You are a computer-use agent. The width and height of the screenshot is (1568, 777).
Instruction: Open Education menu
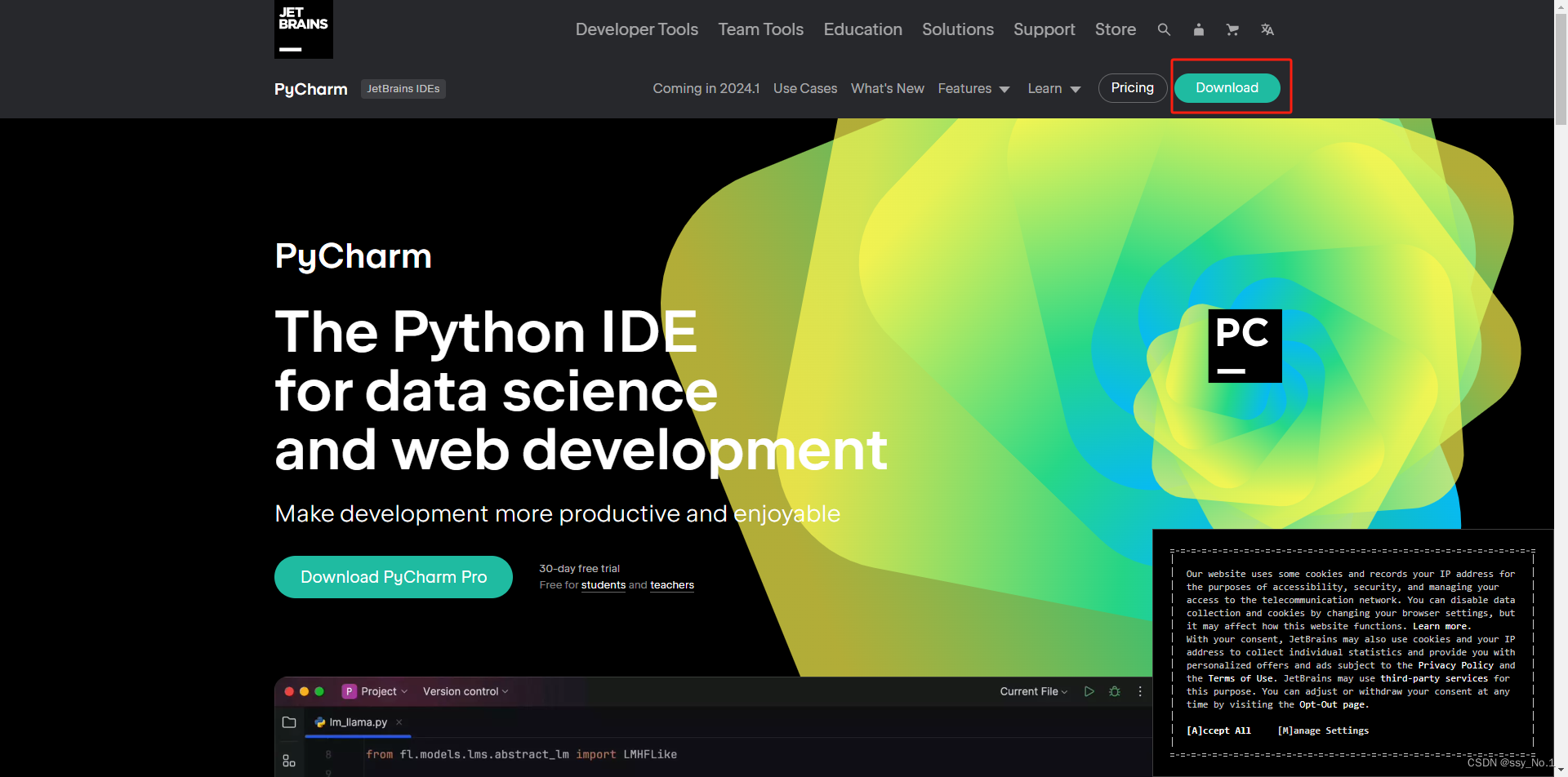(863, 29)
